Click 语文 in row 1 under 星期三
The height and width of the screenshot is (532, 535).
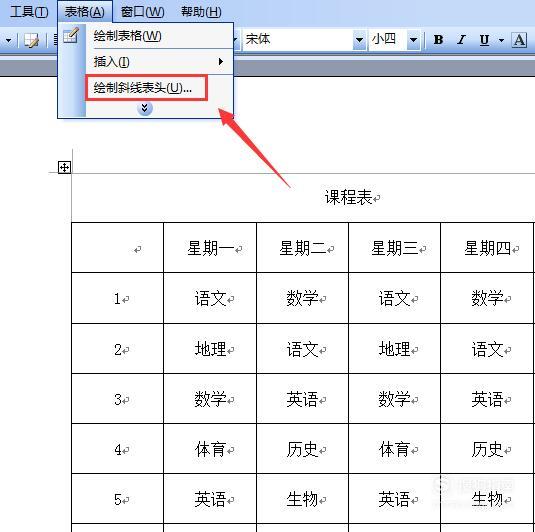[x=394, y=298]
